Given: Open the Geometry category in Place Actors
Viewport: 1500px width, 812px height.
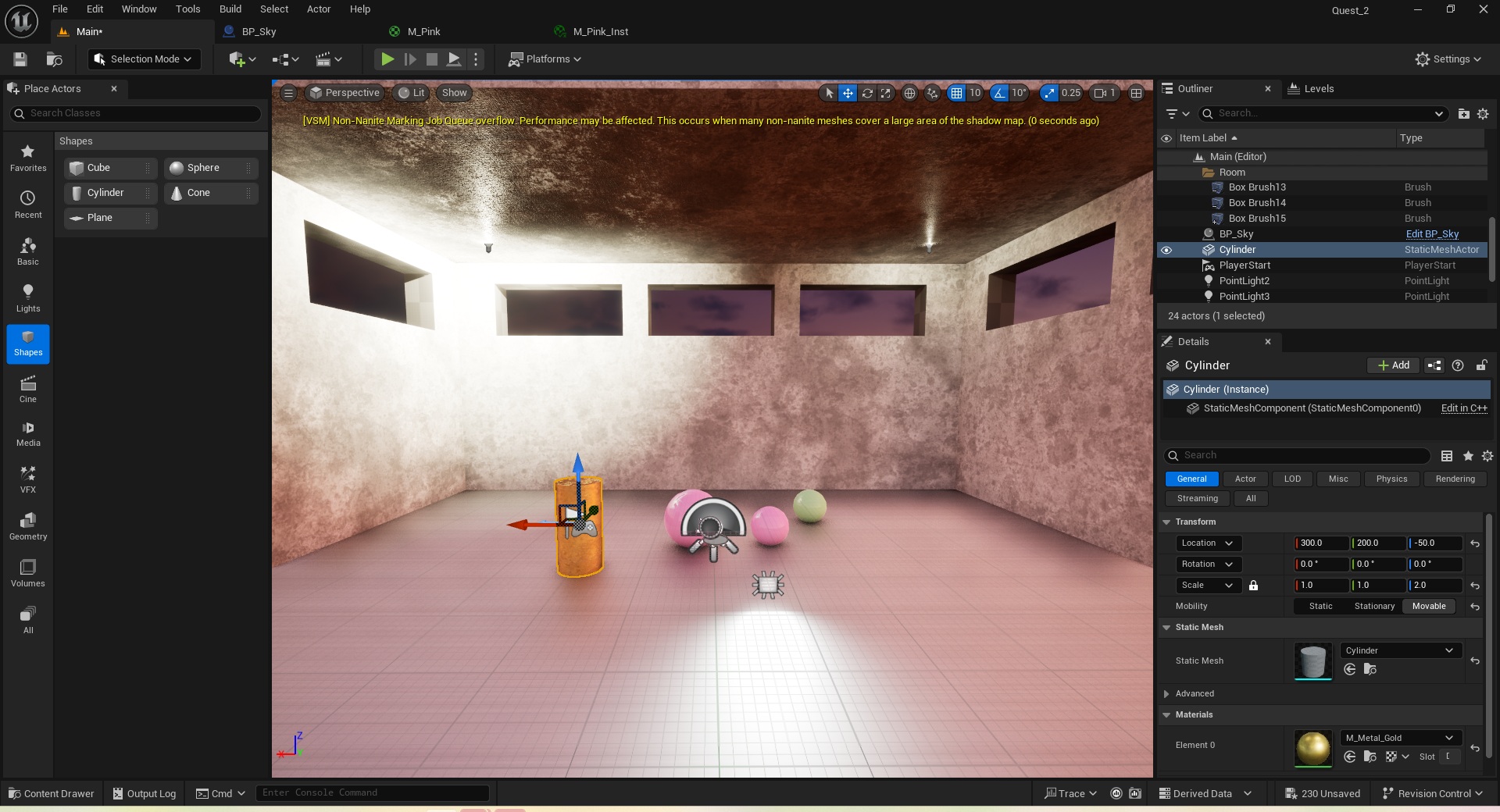Looking at the screenshot, I should click(x=28, y=526).
